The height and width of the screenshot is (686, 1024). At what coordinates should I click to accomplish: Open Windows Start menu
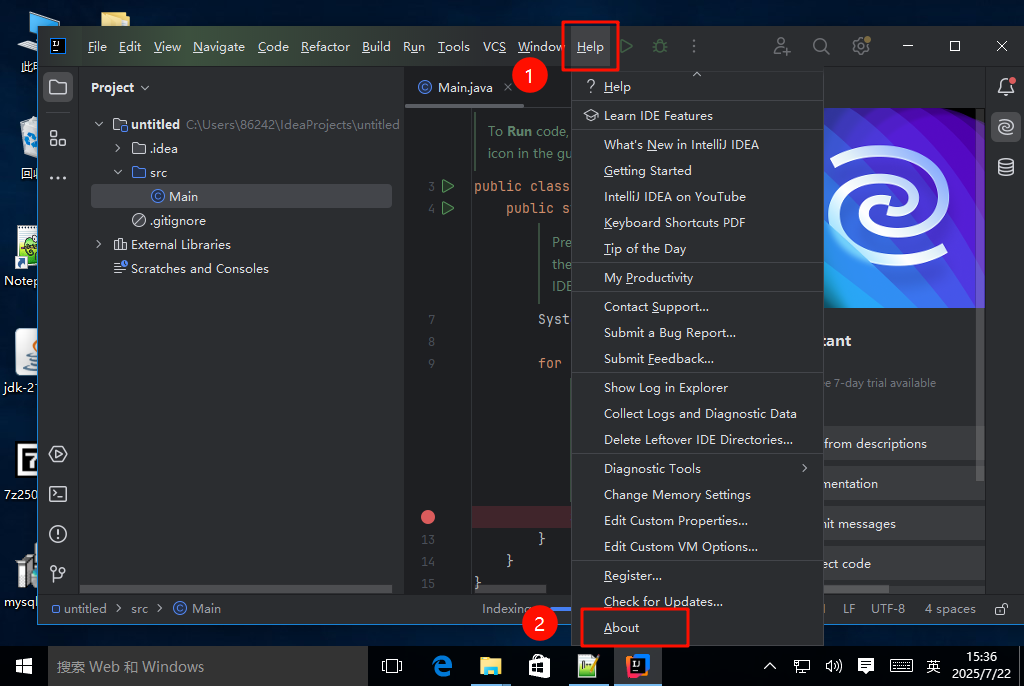[24, 666]
